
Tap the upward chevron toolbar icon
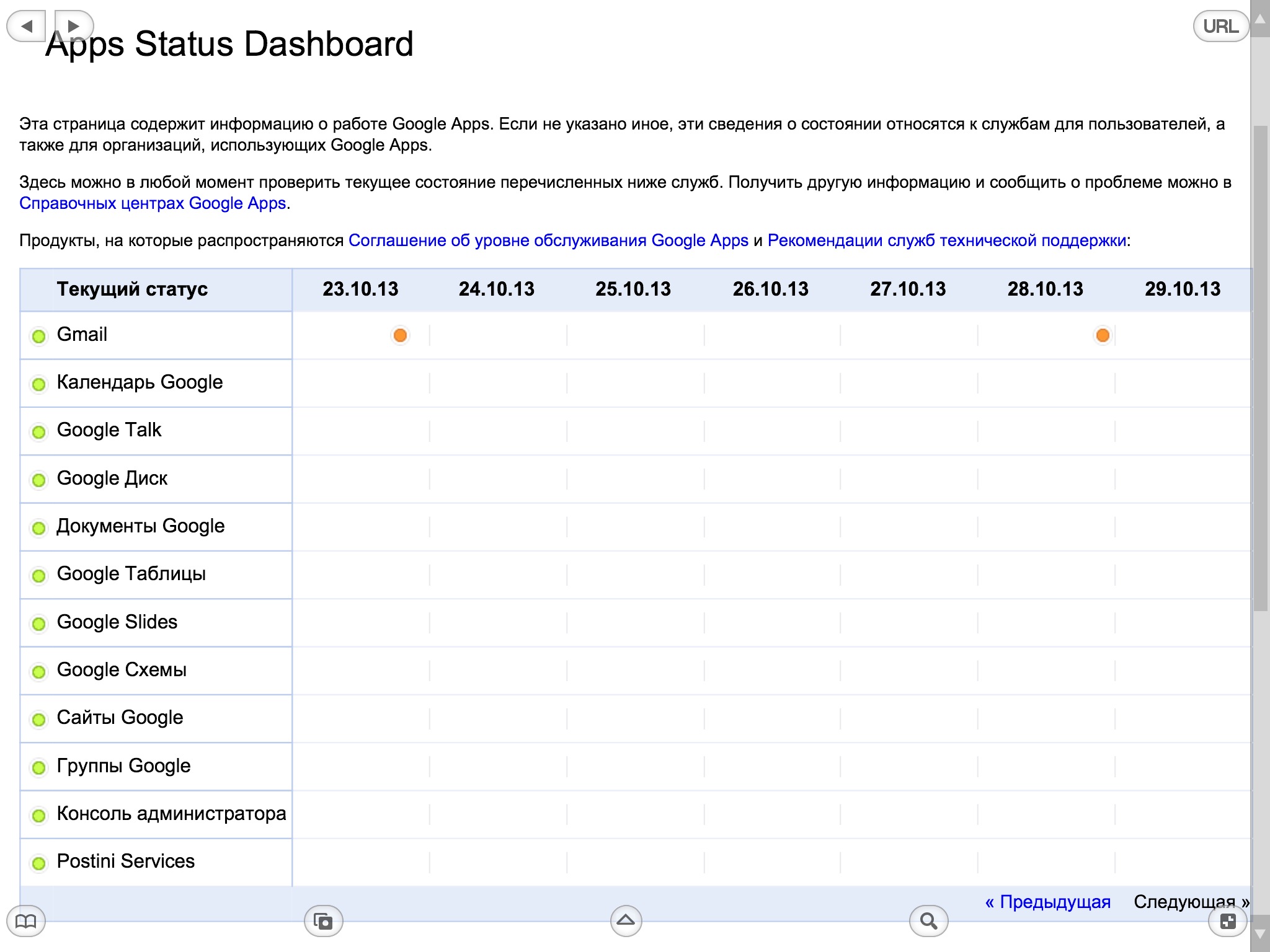tap(626, 921)
